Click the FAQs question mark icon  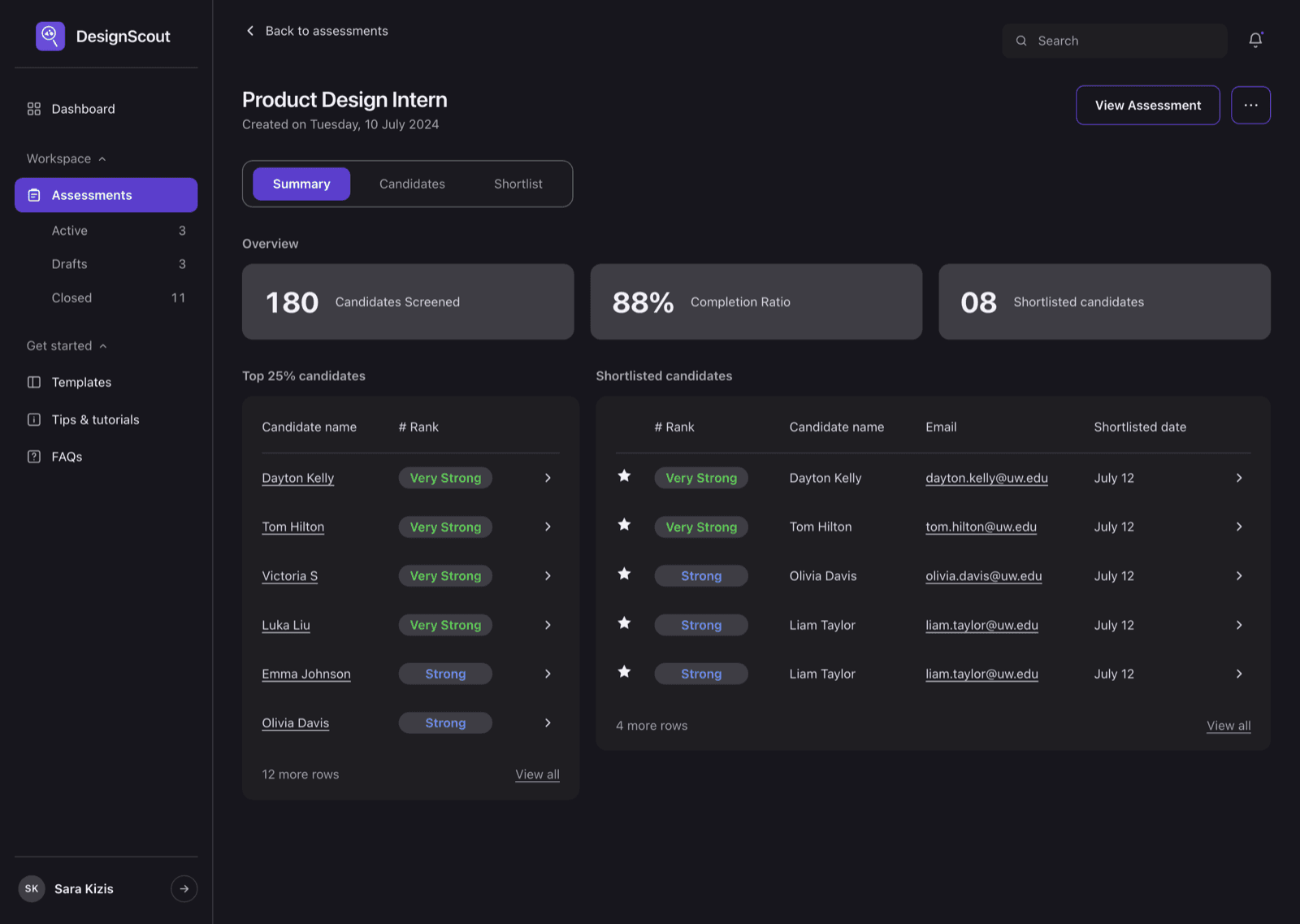(34, 457)
